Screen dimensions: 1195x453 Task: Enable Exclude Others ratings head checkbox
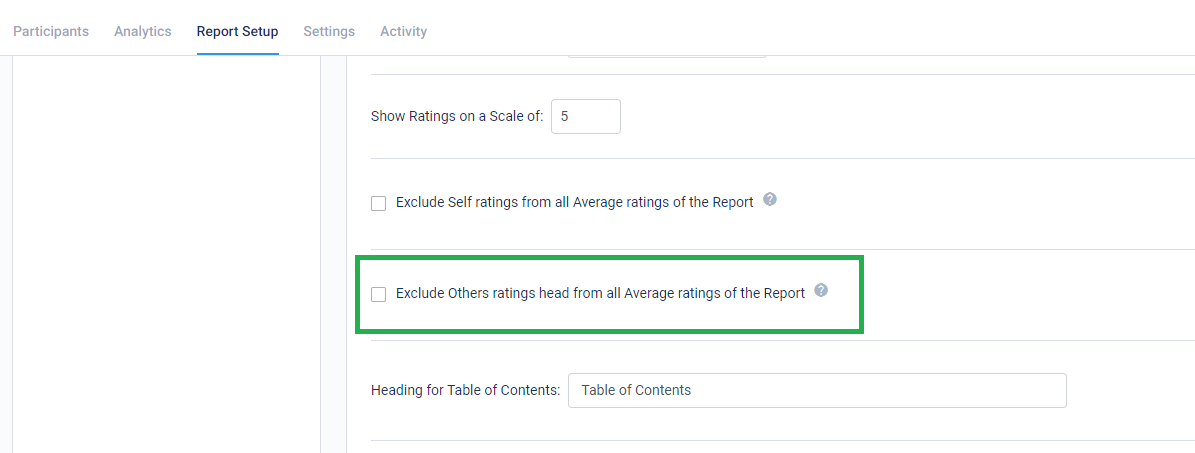(378, 294)
